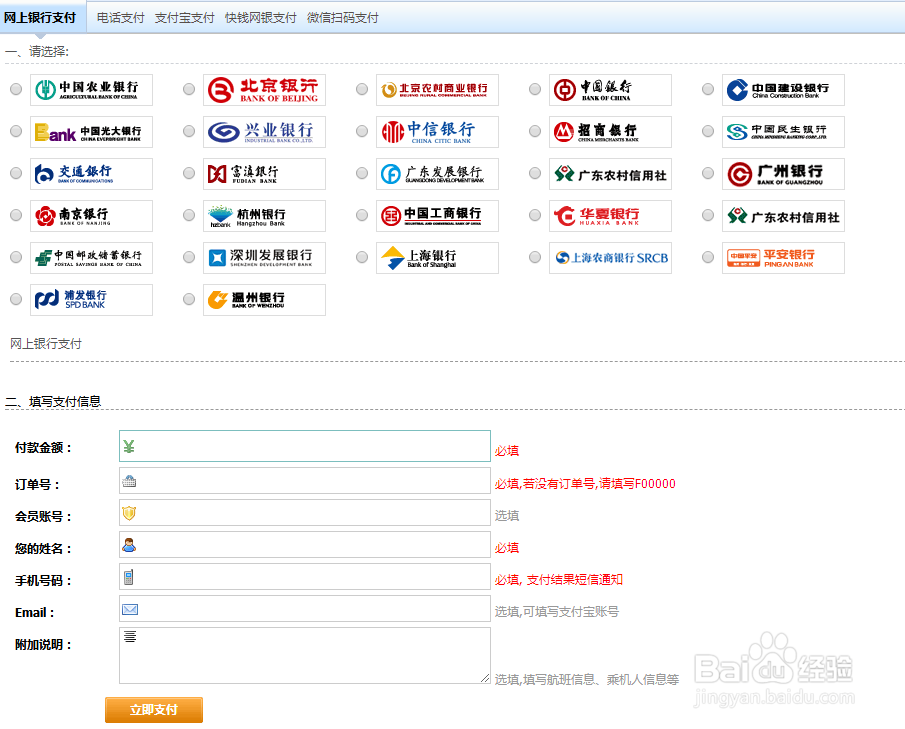The image size is (905, 729).
Task: Select the radio button for Agricultural Bank of China
Action: pyautogui.click(x=16, y=89)
